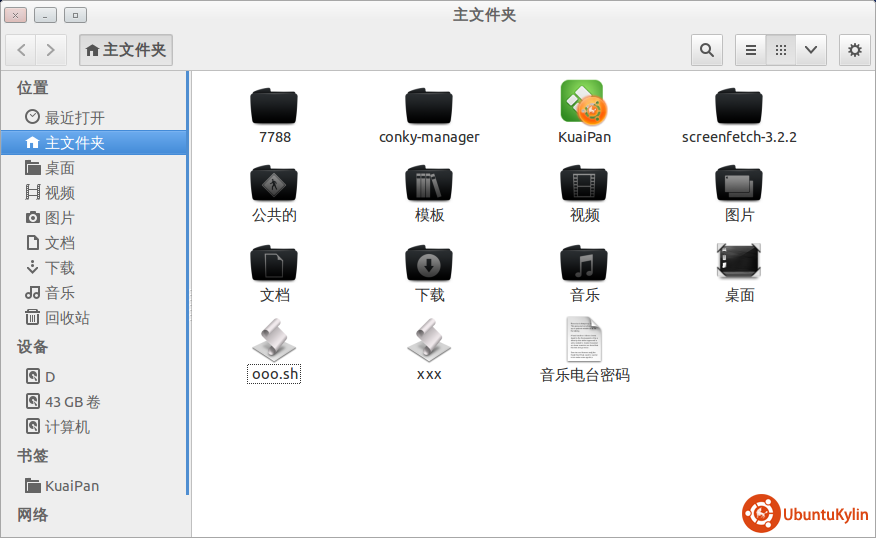Image resolution: width=876 pixels, height=538 pixels.
Task: Click the 主文件夹 path bar button
Action: 126,50
